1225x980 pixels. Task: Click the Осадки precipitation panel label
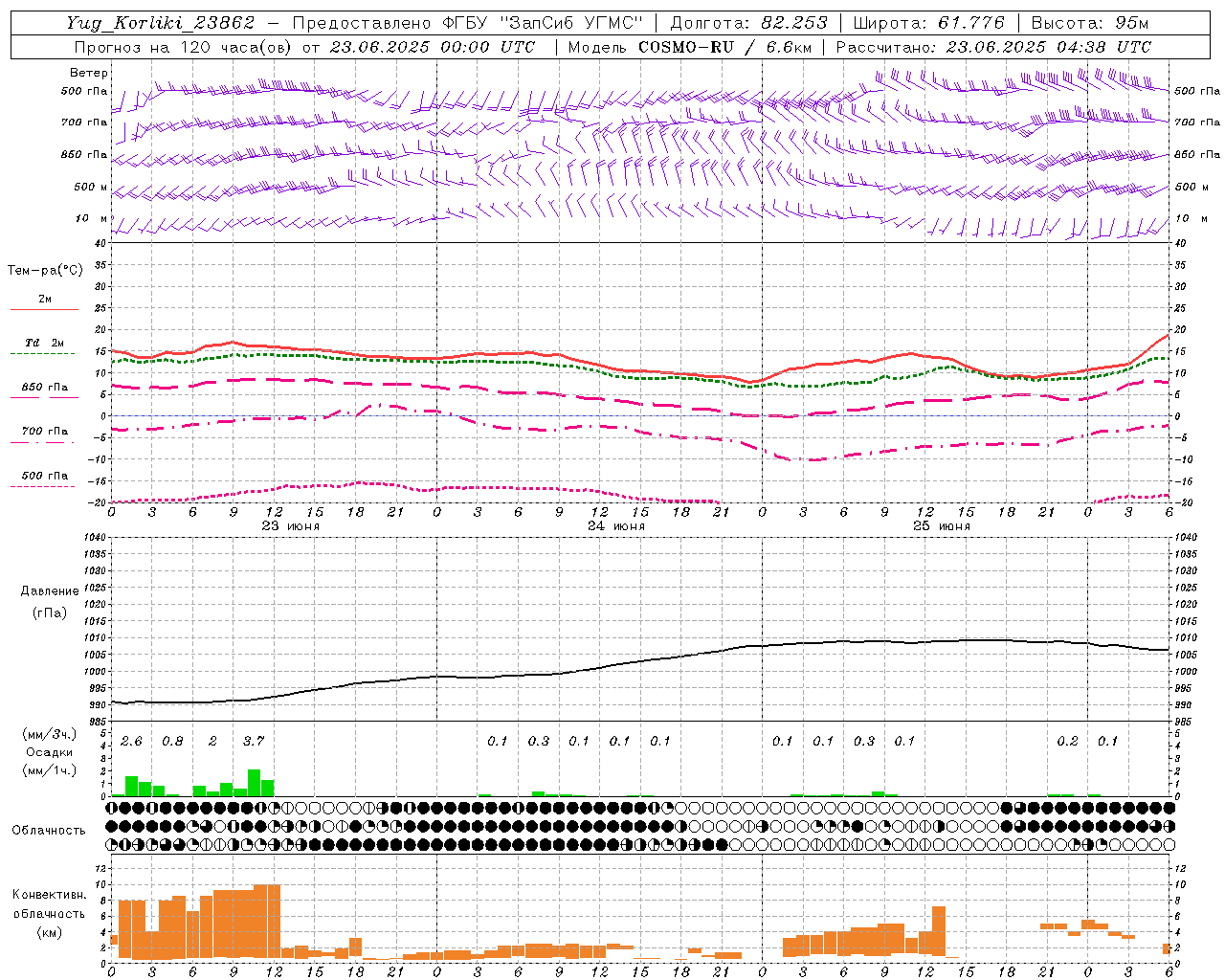click(x=50, y=752)
